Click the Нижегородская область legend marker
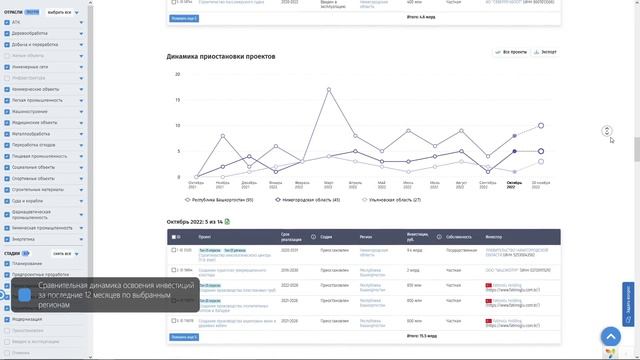This screenshot has height=360, width=640. 278,200
